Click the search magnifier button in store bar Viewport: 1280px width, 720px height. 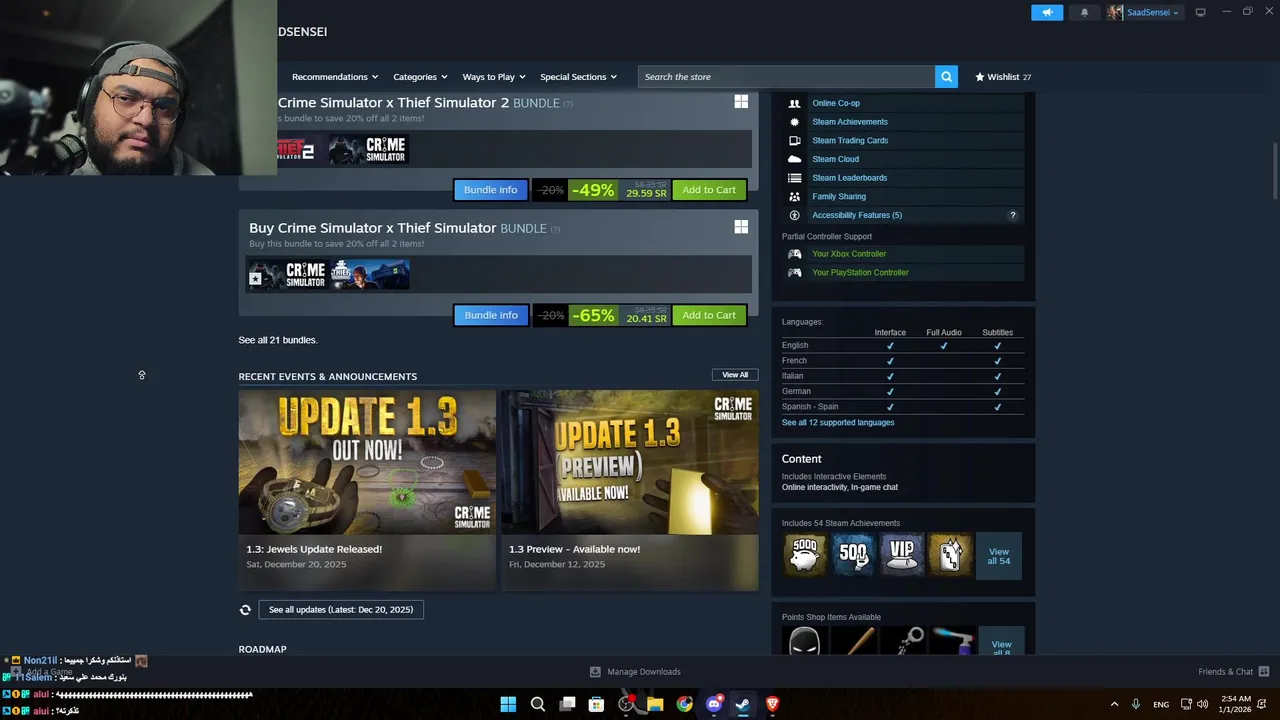[946, 77]
